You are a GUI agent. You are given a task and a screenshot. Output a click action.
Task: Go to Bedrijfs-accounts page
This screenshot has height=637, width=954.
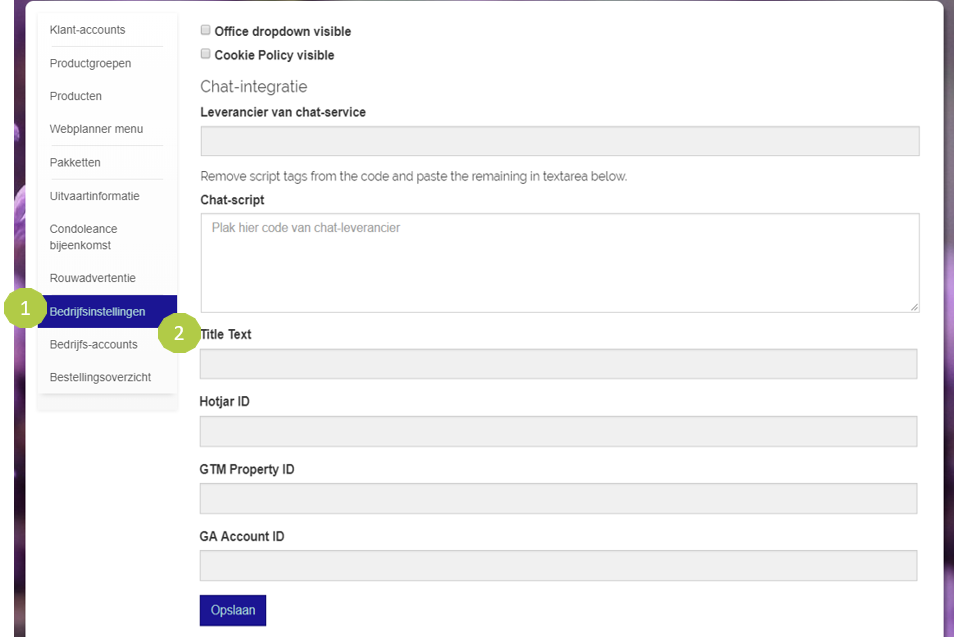[x=93, y=345]
